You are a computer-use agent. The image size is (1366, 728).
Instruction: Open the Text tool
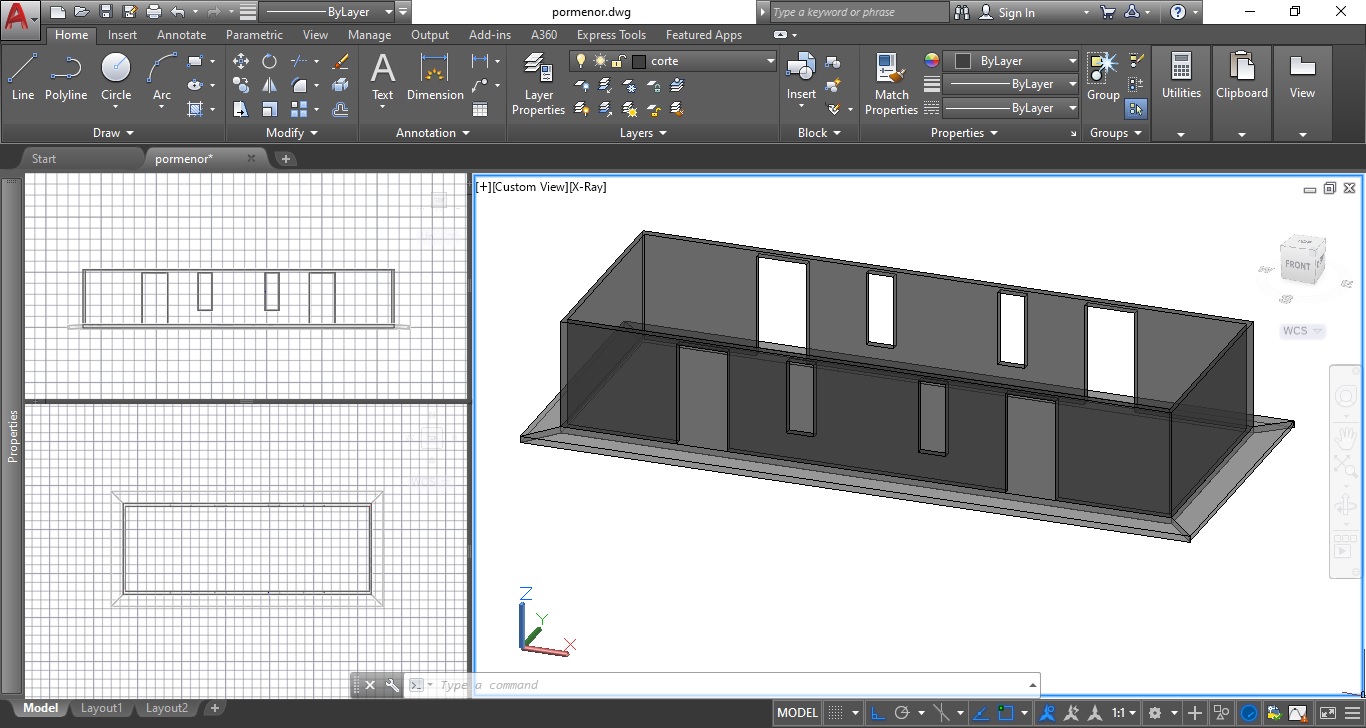[x=383, y=78]
